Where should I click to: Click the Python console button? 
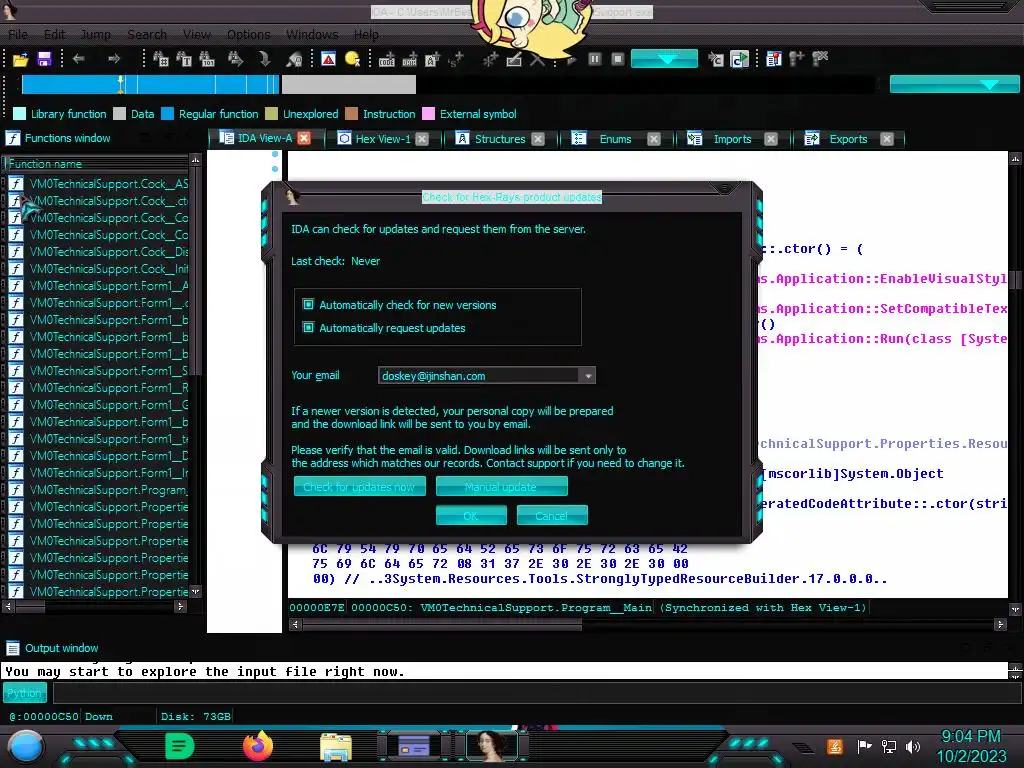tap(25, 693)
